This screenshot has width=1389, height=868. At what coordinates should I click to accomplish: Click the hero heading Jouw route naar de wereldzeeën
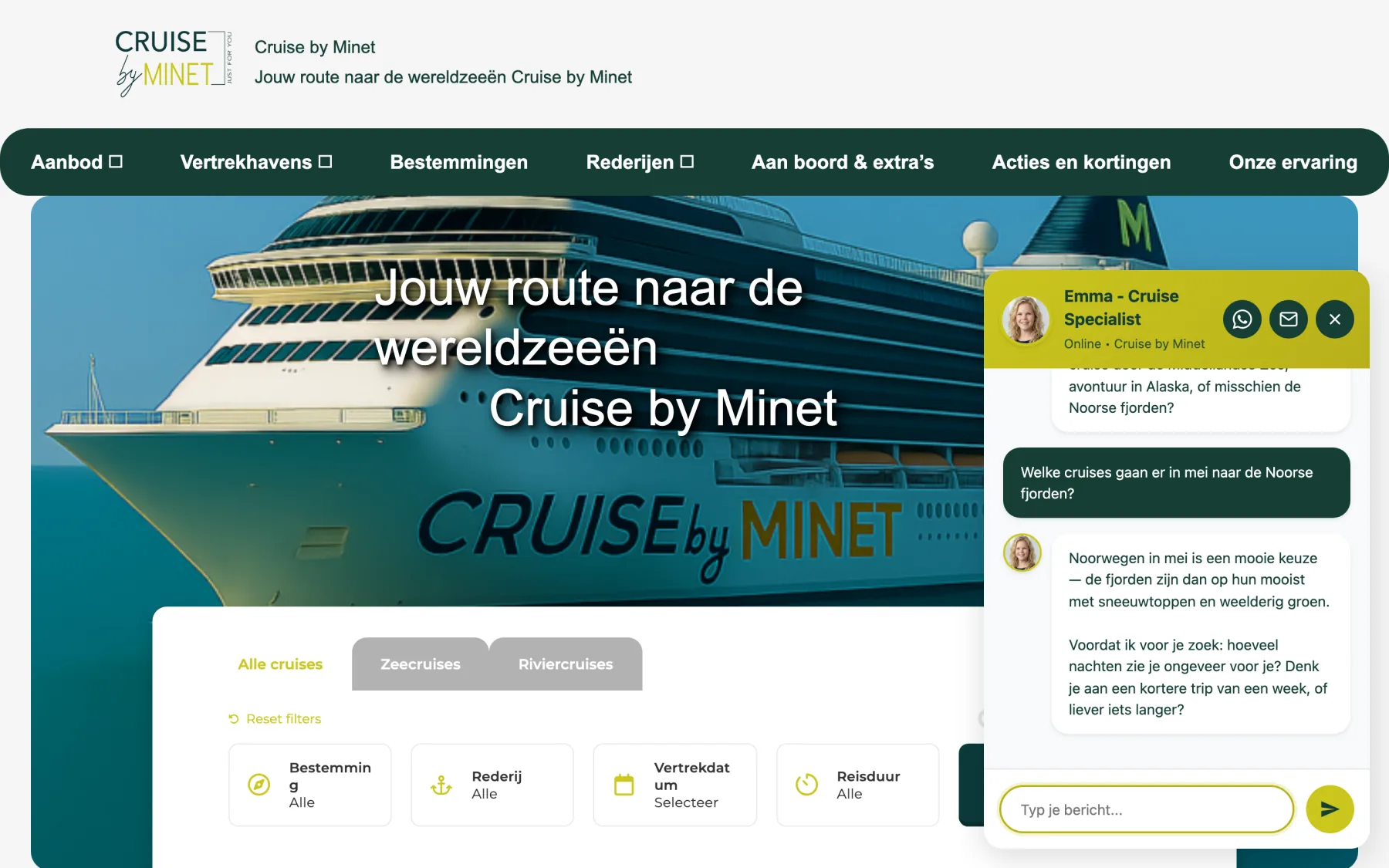tap(589, 317)
